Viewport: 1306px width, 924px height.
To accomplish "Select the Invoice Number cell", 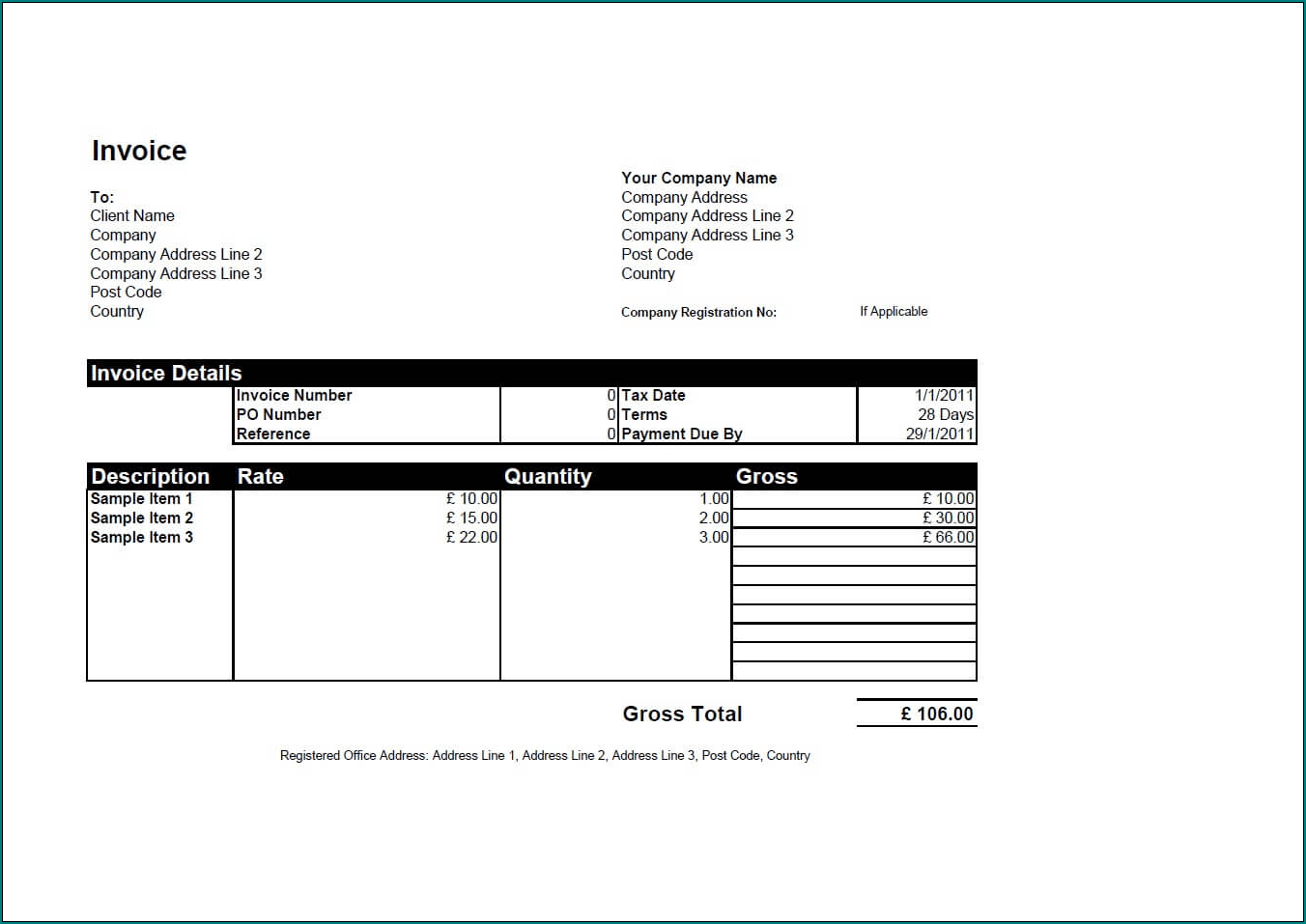I will pos(294,395).
